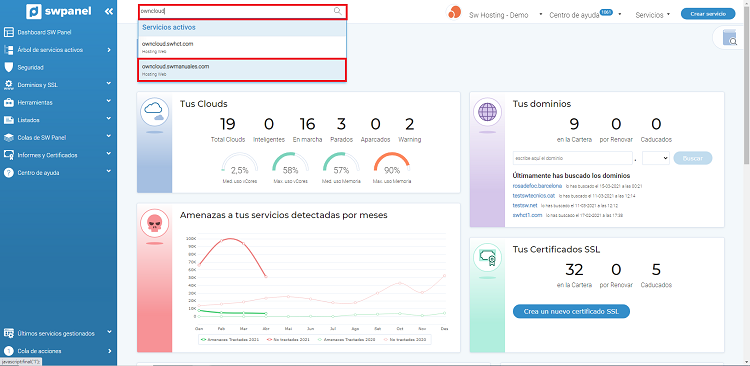Open swhct1.com domain link
The image size is (750, 366).
[x=527, y=215]
